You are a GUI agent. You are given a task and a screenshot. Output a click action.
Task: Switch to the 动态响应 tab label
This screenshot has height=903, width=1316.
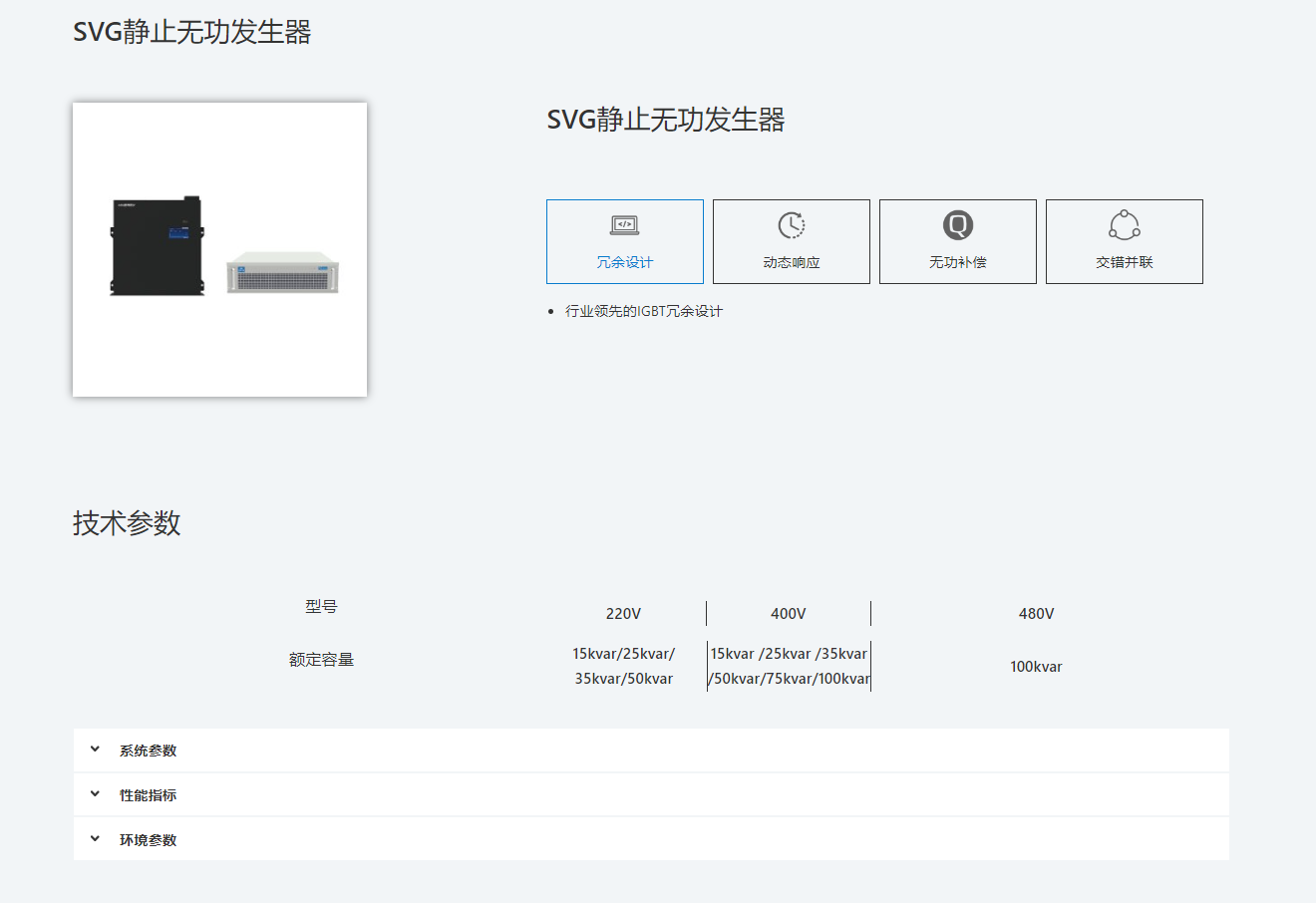click(x=792, y=262)
